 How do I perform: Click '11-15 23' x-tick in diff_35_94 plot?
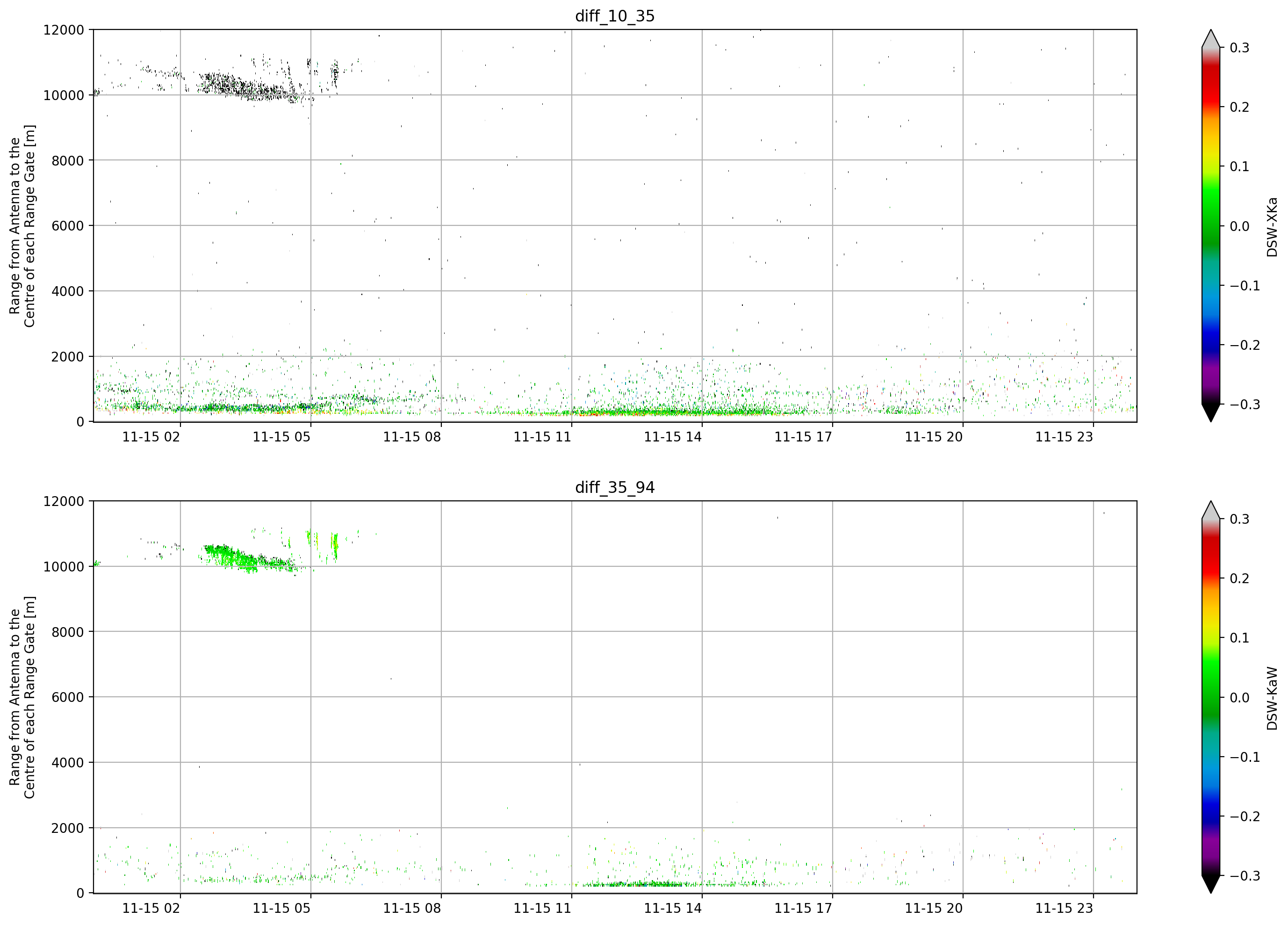tap(1064, 909)
